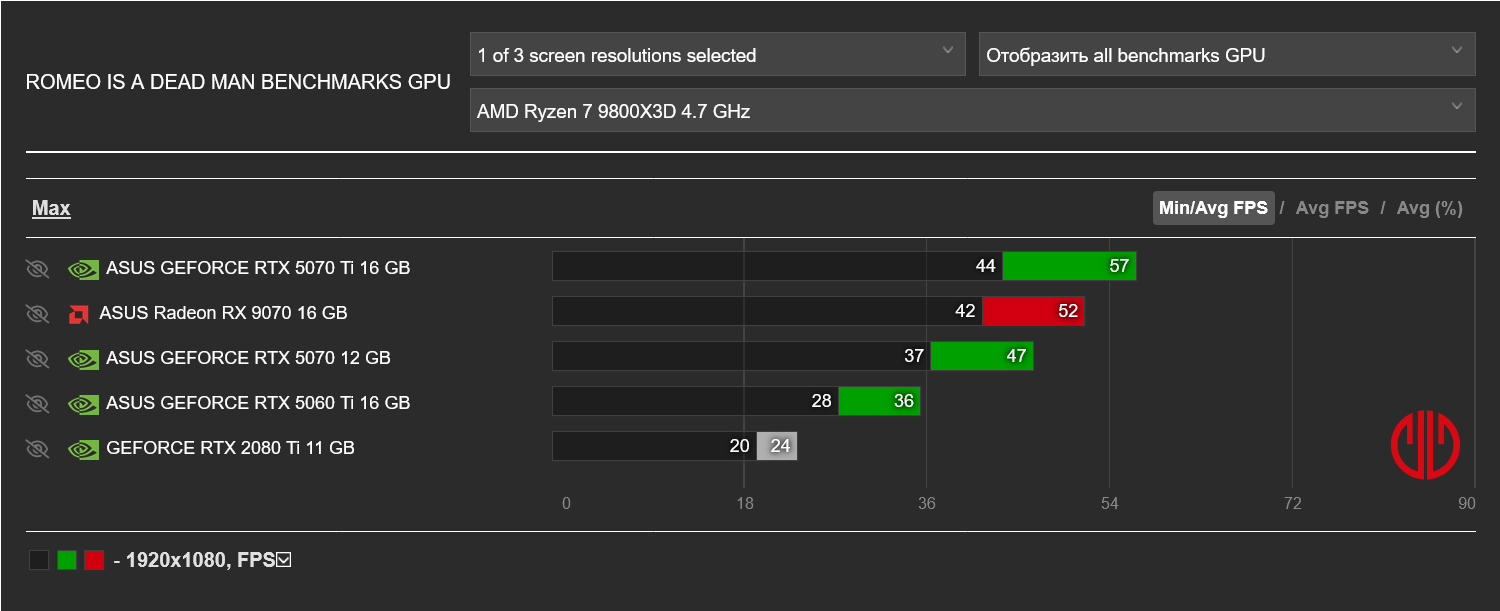Open the screen resolutions dropdown
This screenshot has width=1500, height=611.
(x=717, y=55)
